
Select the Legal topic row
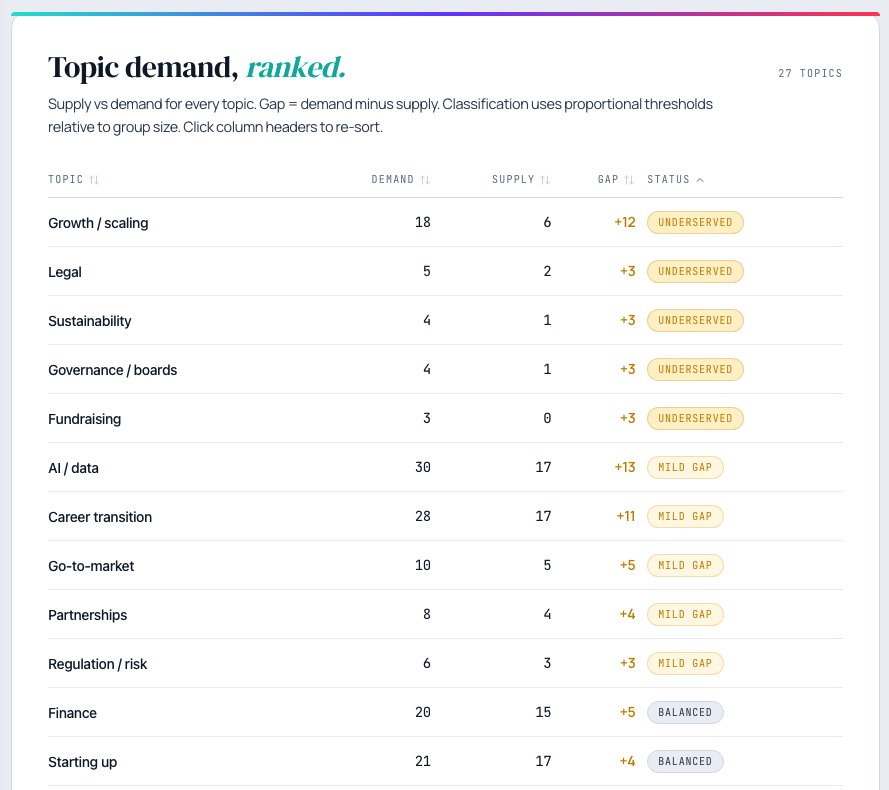click(x=445, y=271)
